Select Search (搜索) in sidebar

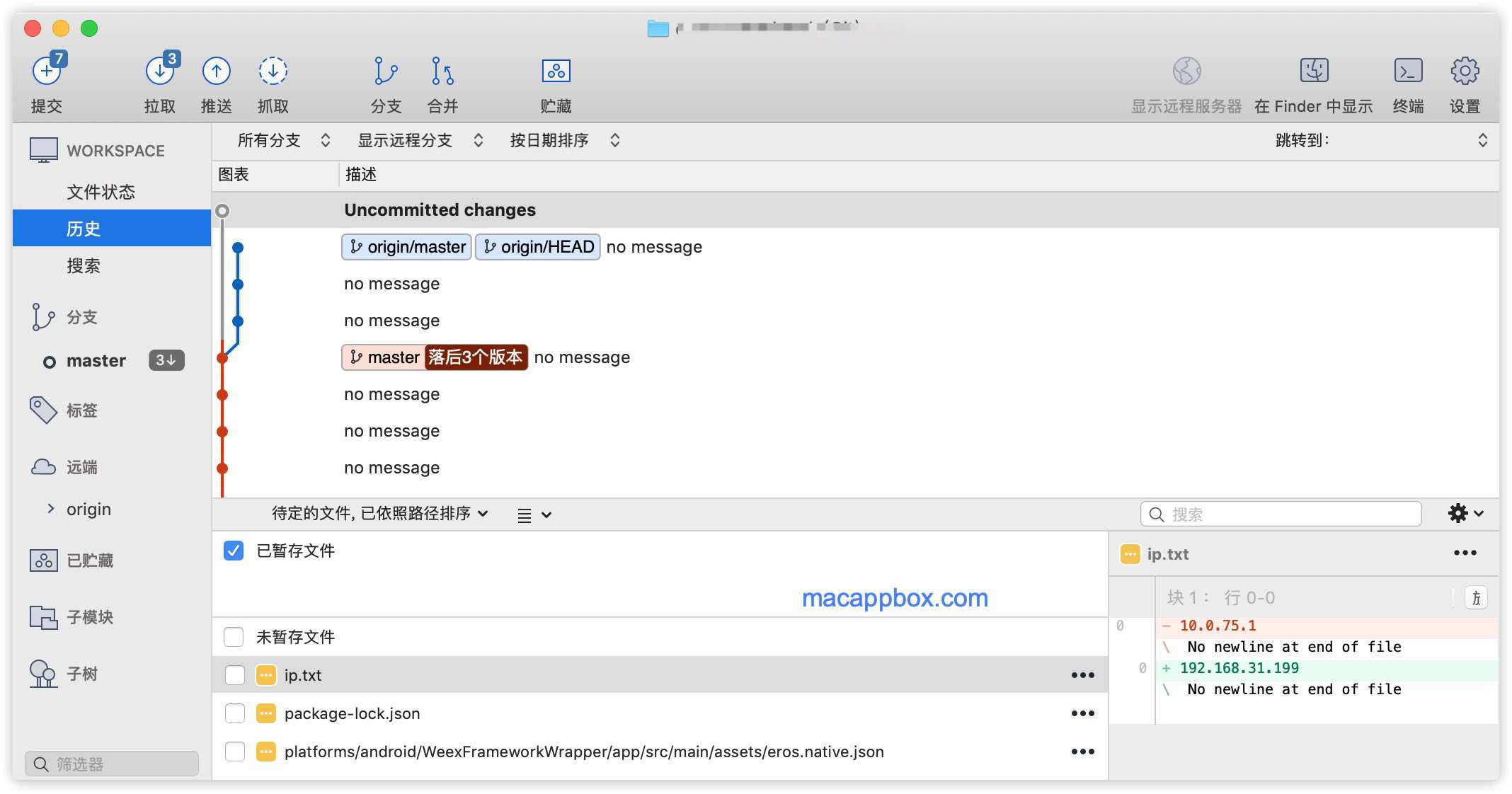tap(84, 266)
